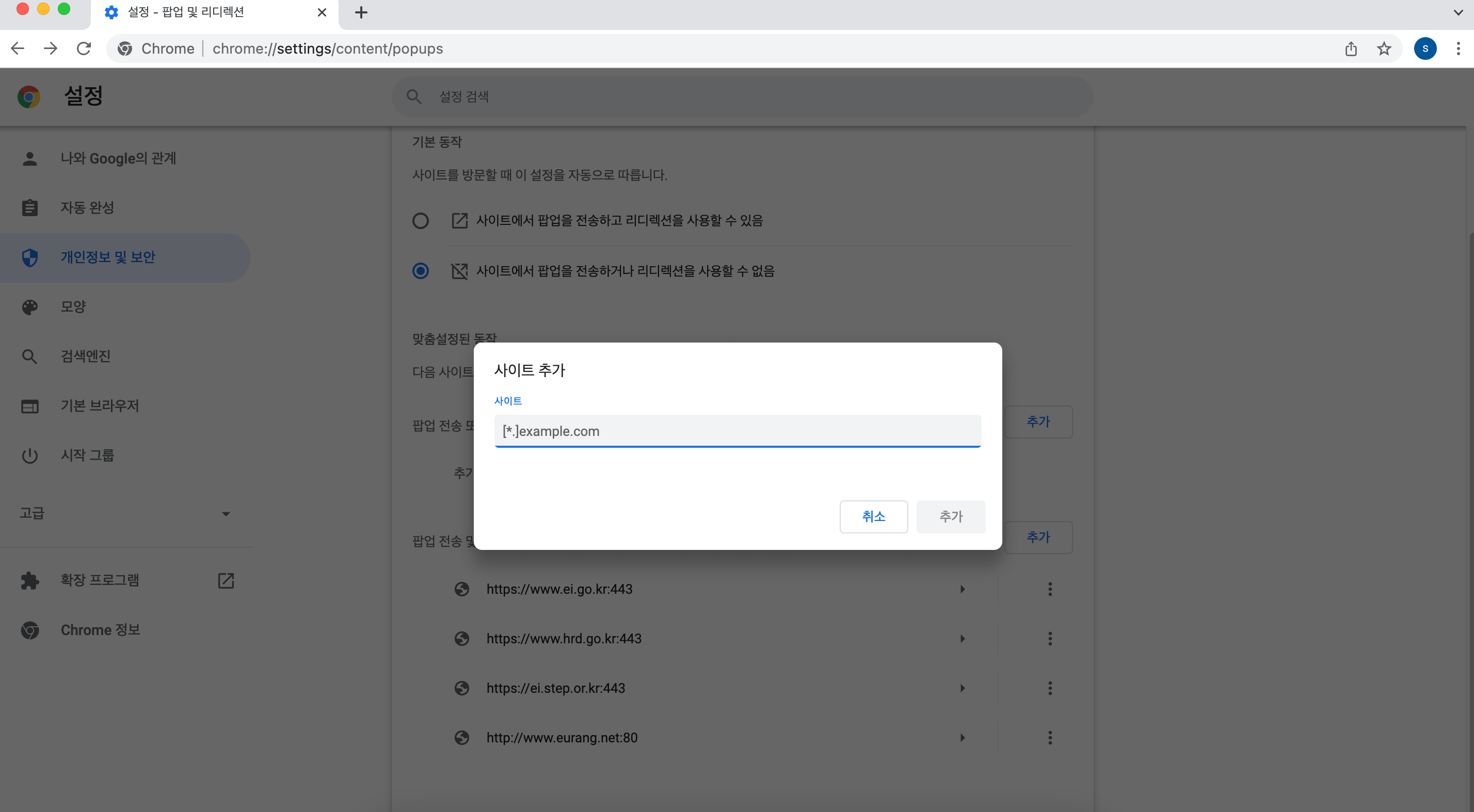Expand details for ei.step.or.kr entry
The image size is (1474, 812).
pyautogui.click(x=963, y=688)
